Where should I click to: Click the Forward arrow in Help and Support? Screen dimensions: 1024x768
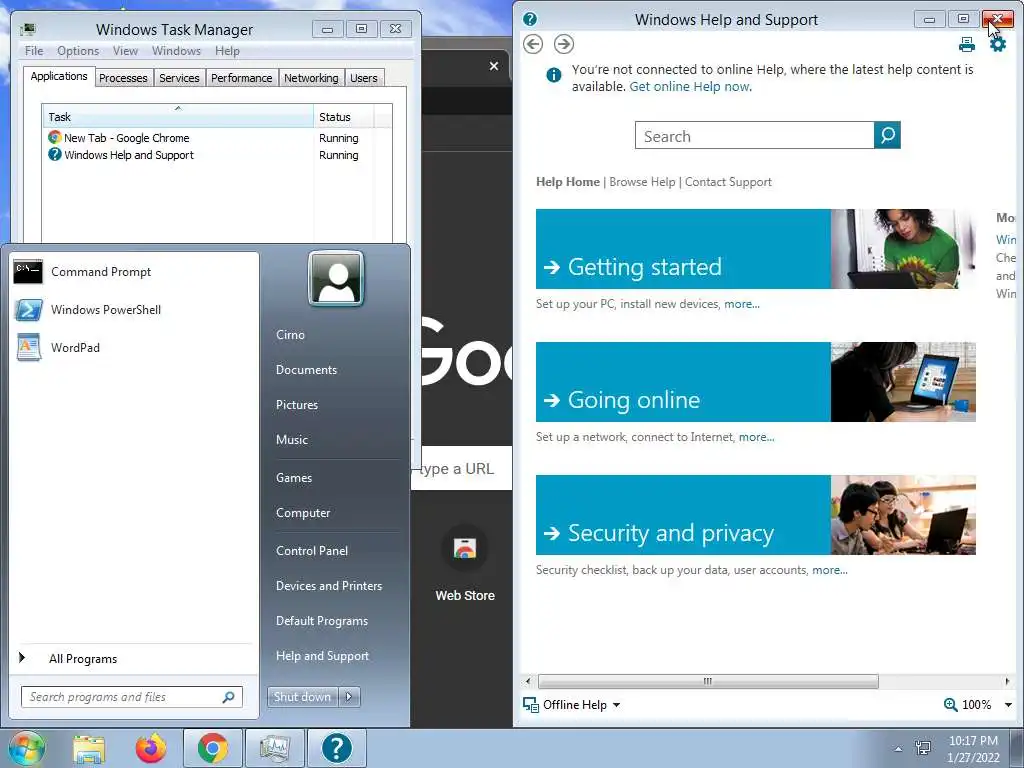pyautogui.click(x=564, y=44)
